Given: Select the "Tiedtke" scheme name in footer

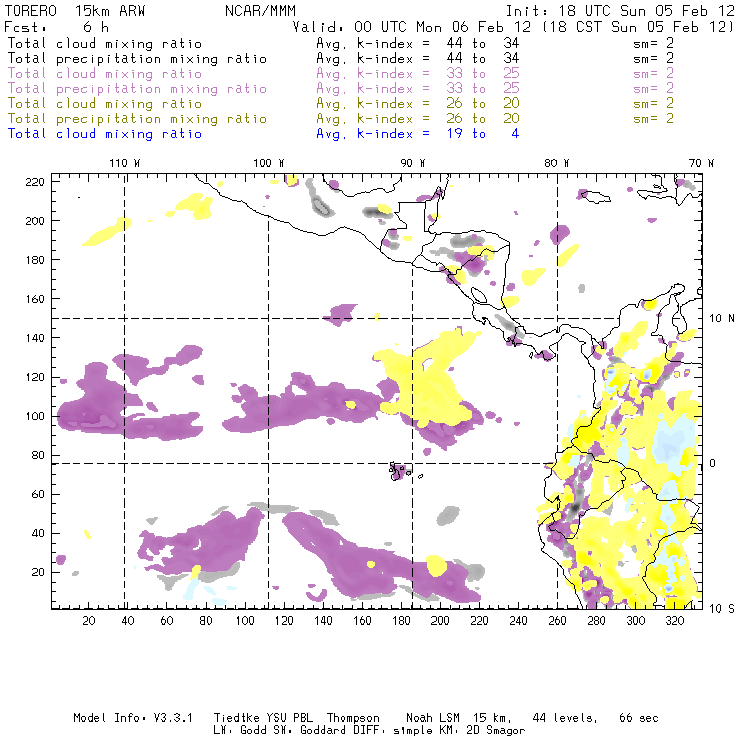Looking at the screenshot, I should click(x=236, y=718).
